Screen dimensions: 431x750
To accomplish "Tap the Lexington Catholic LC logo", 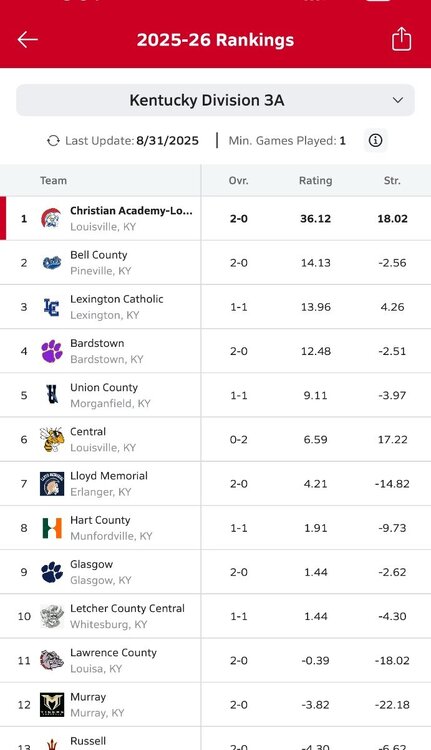I will (51, 307).
